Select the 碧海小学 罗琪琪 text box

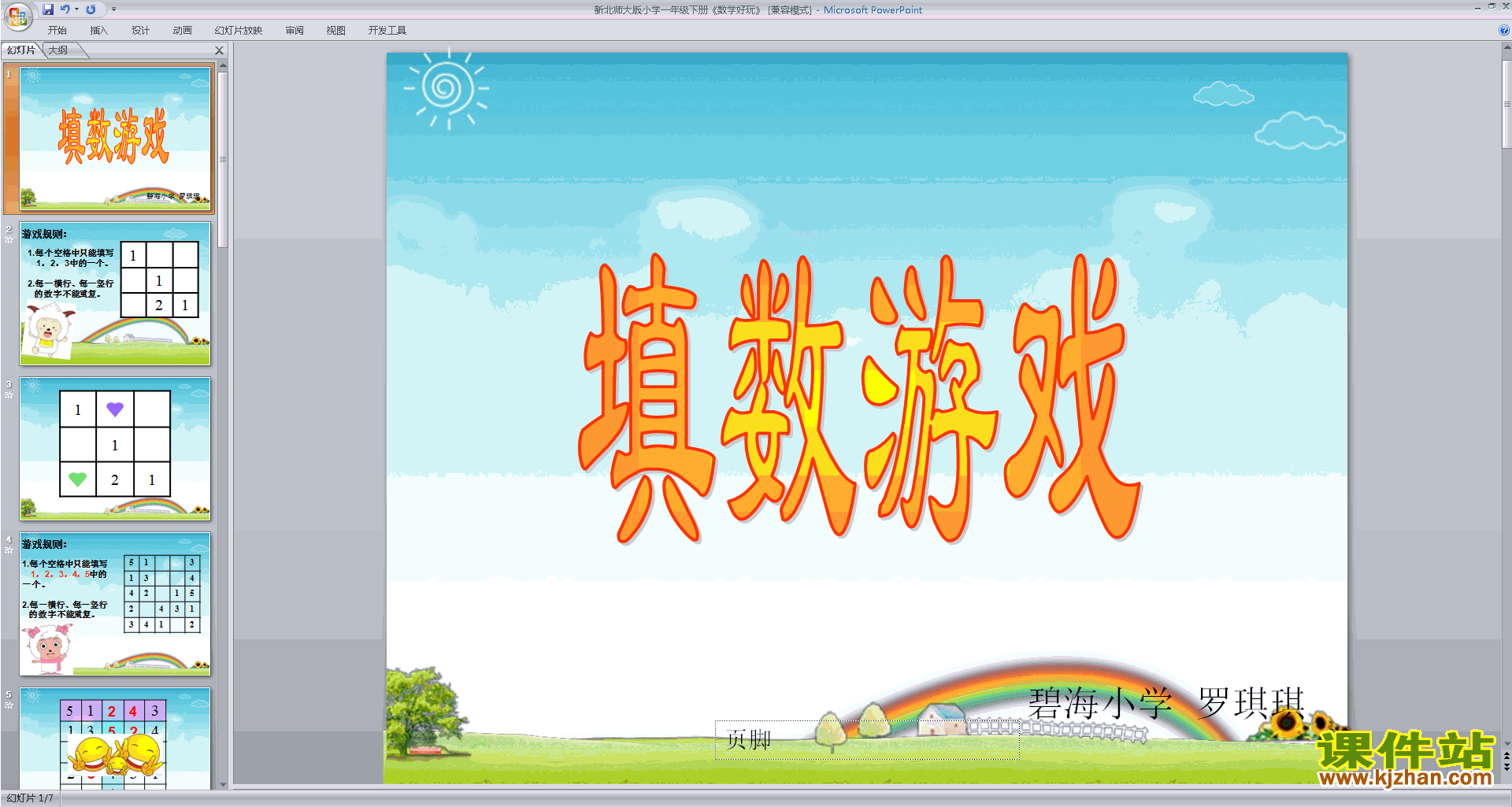click(x=1166, y=703)
